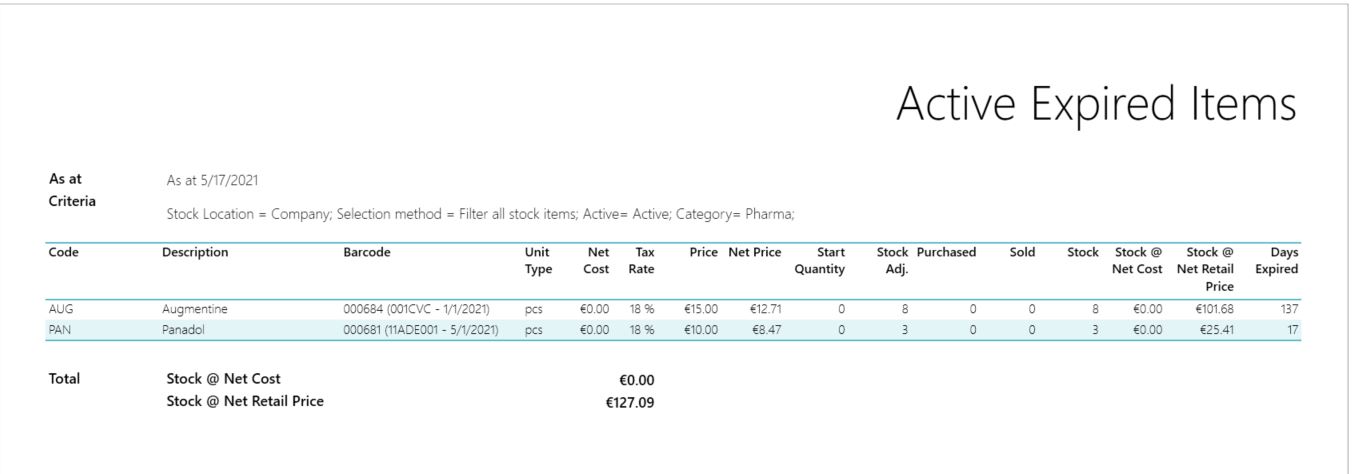
Task: Click barcode 000684 (001CVC - 1/1/2021)
Action: pos(416,309)
